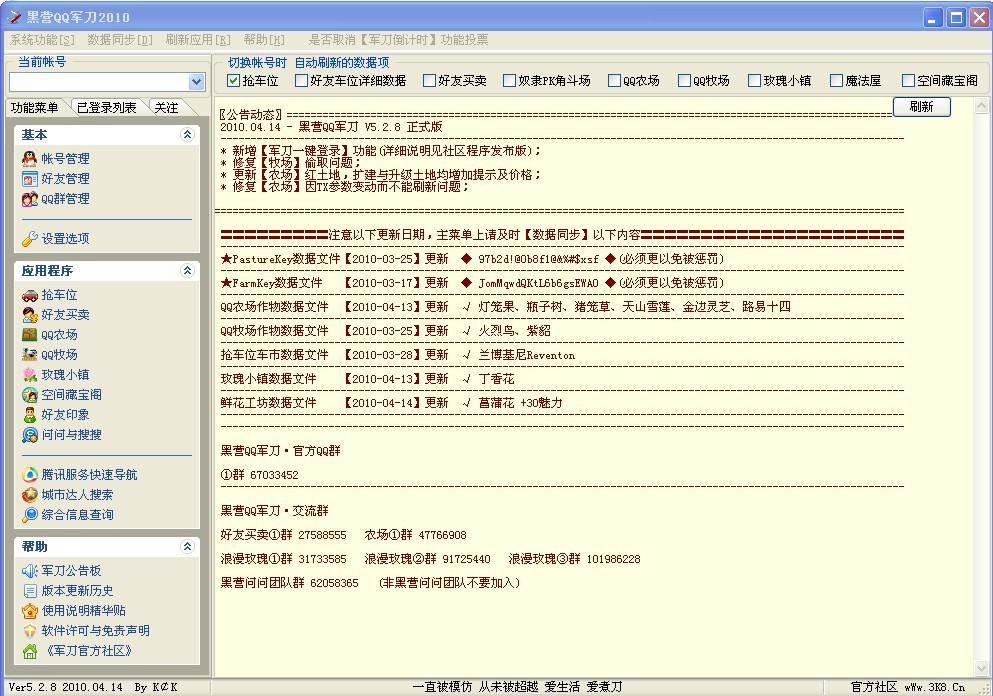Open the 当前帐号 dropdown arrow
The height and width of the screenshot is (696, 993).
click(x=196, y=82)
